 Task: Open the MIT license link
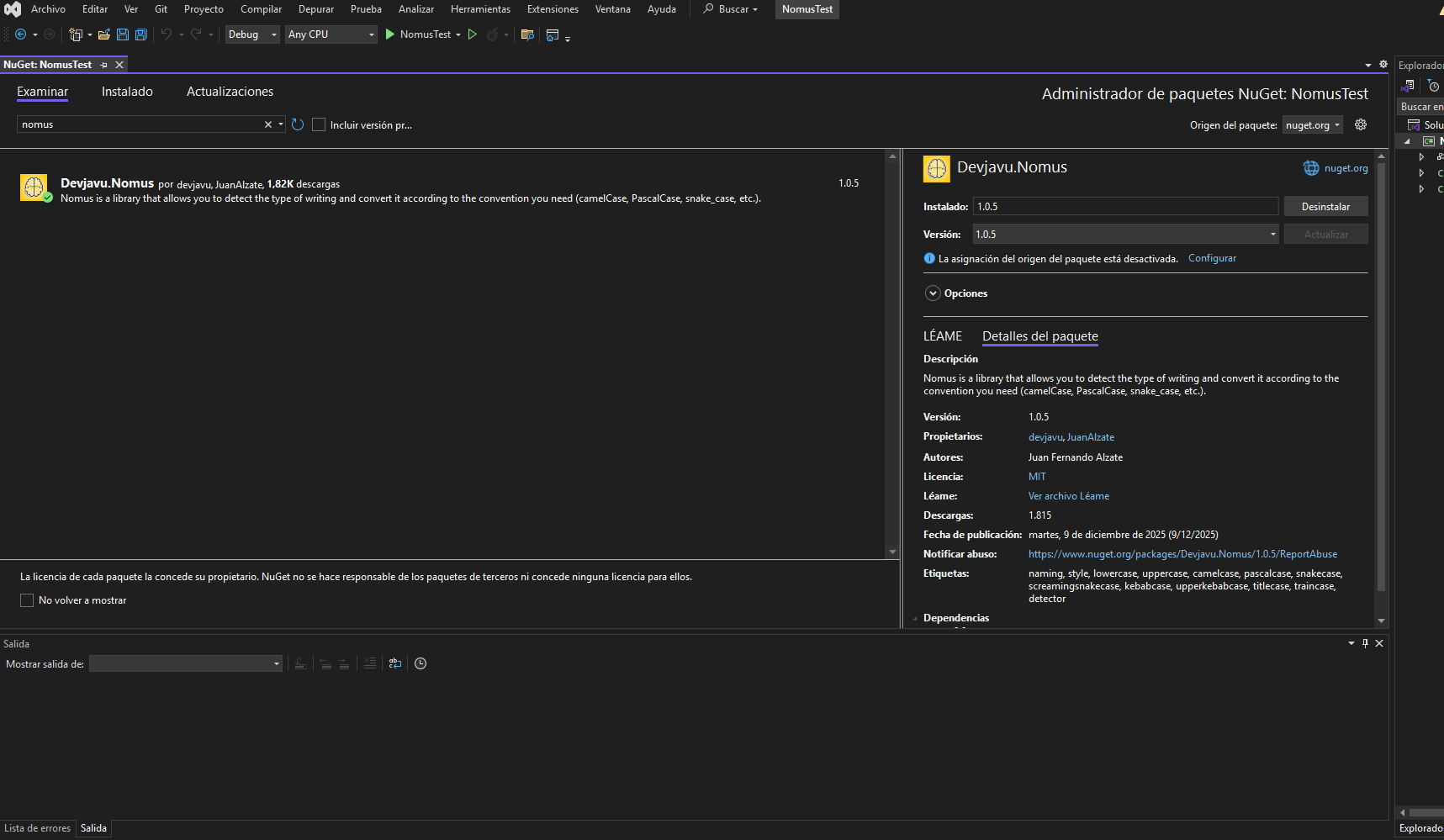coord(1037,477)
